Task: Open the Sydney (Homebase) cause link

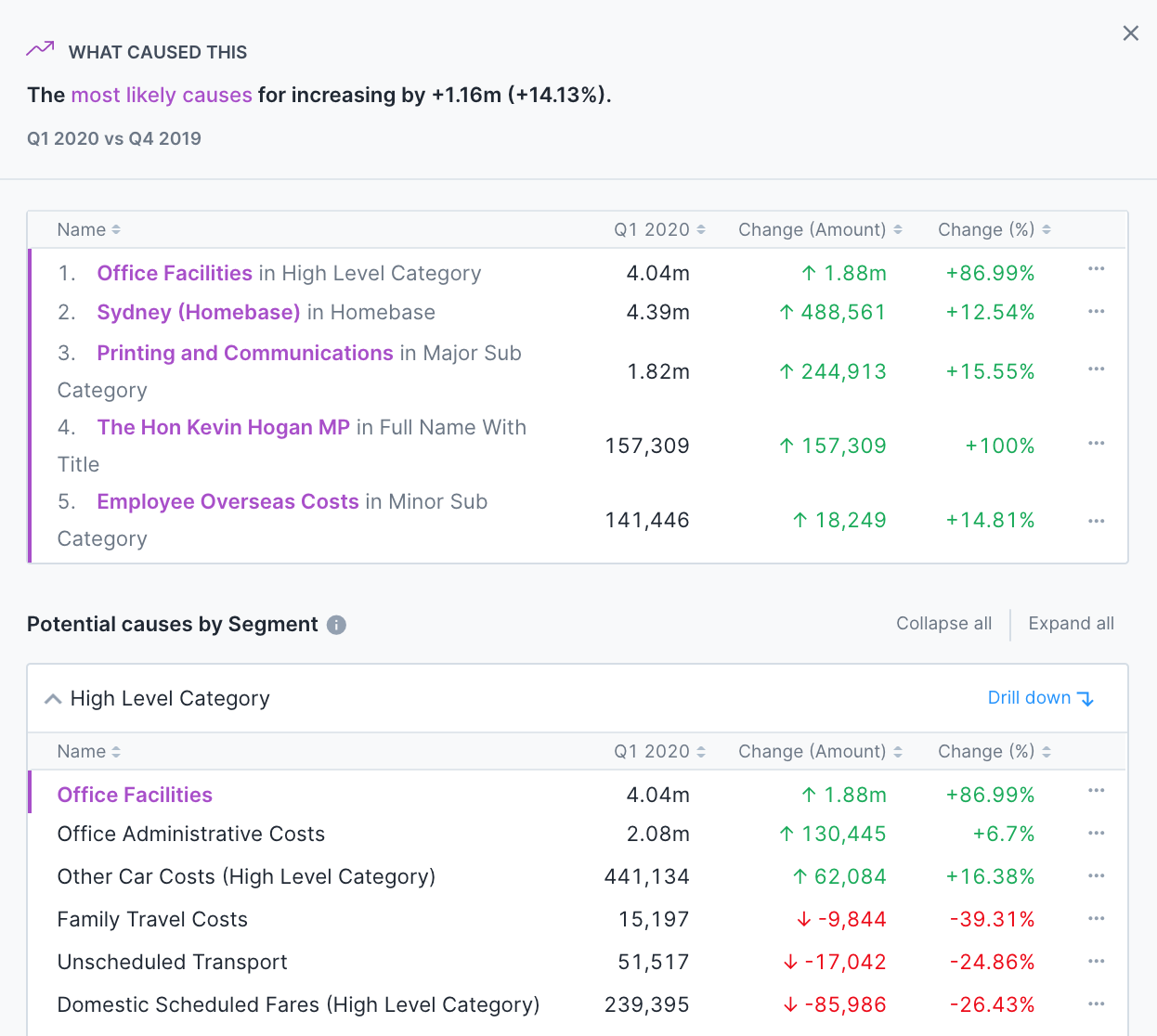Action: [x=199, y=313]
